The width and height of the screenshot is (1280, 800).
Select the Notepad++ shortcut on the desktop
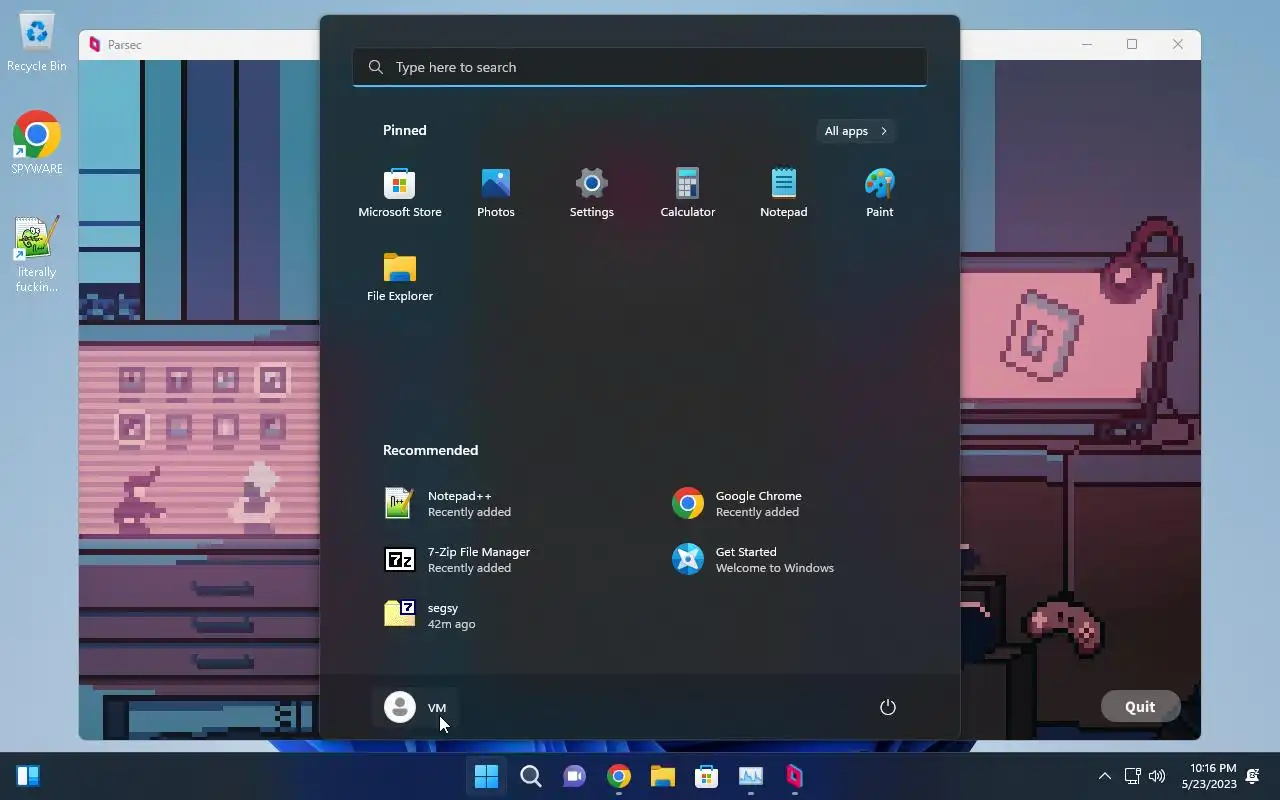click(37, 255)
